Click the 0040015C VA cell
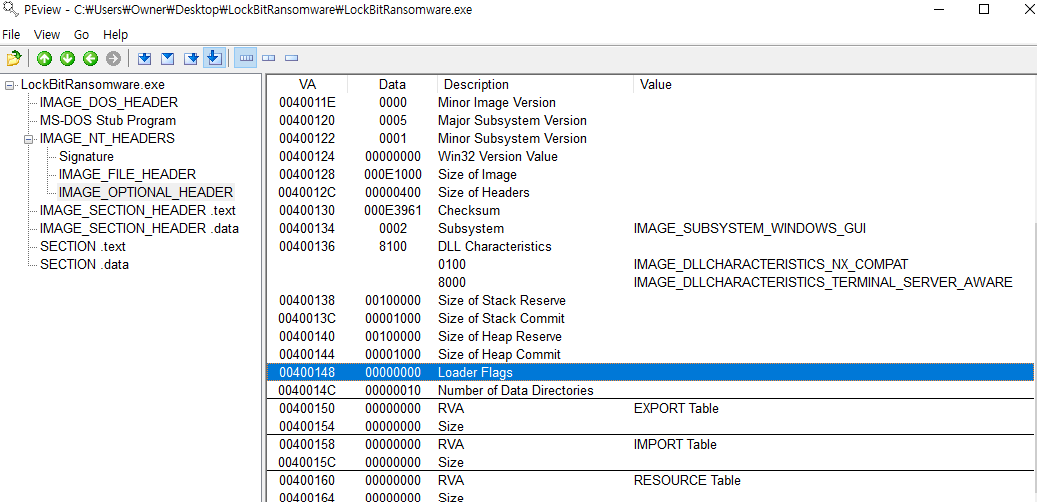The height and width of the screenshot is (502, 1037). [307, 462]
